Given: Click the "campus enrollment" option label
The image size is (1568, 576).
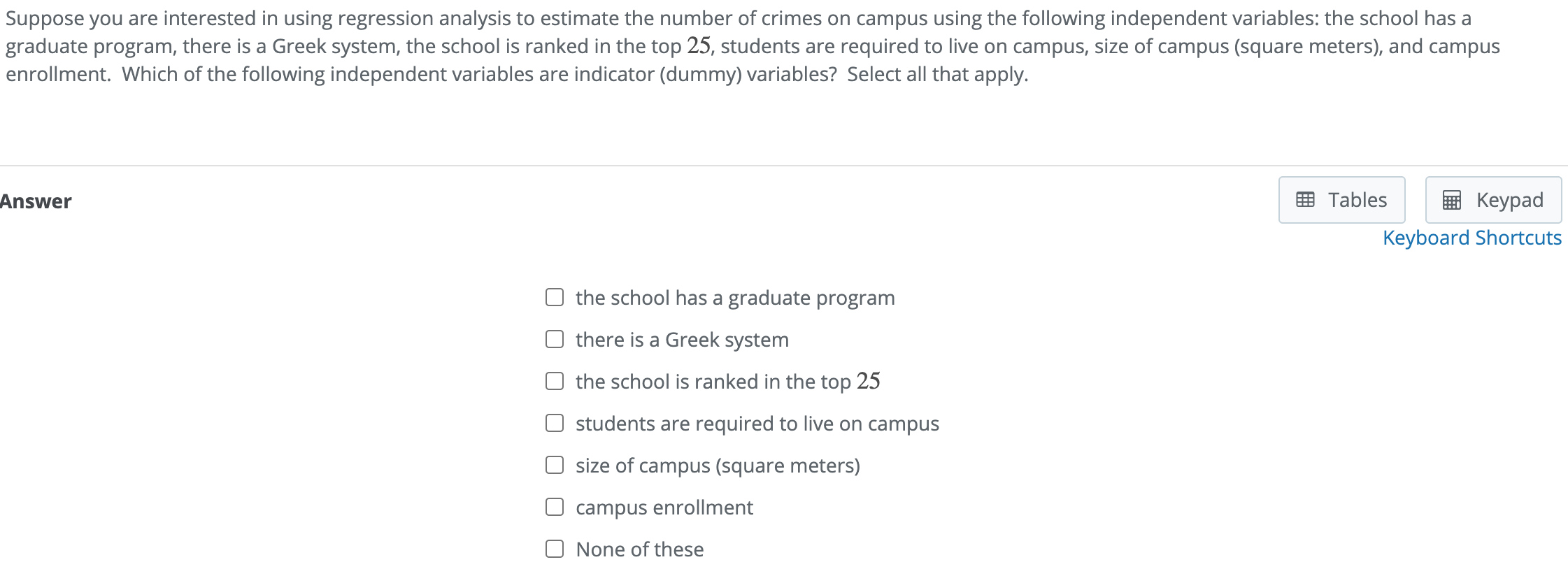Looking at the screenshot, I should pyautogui.click(x=664, y=507).
